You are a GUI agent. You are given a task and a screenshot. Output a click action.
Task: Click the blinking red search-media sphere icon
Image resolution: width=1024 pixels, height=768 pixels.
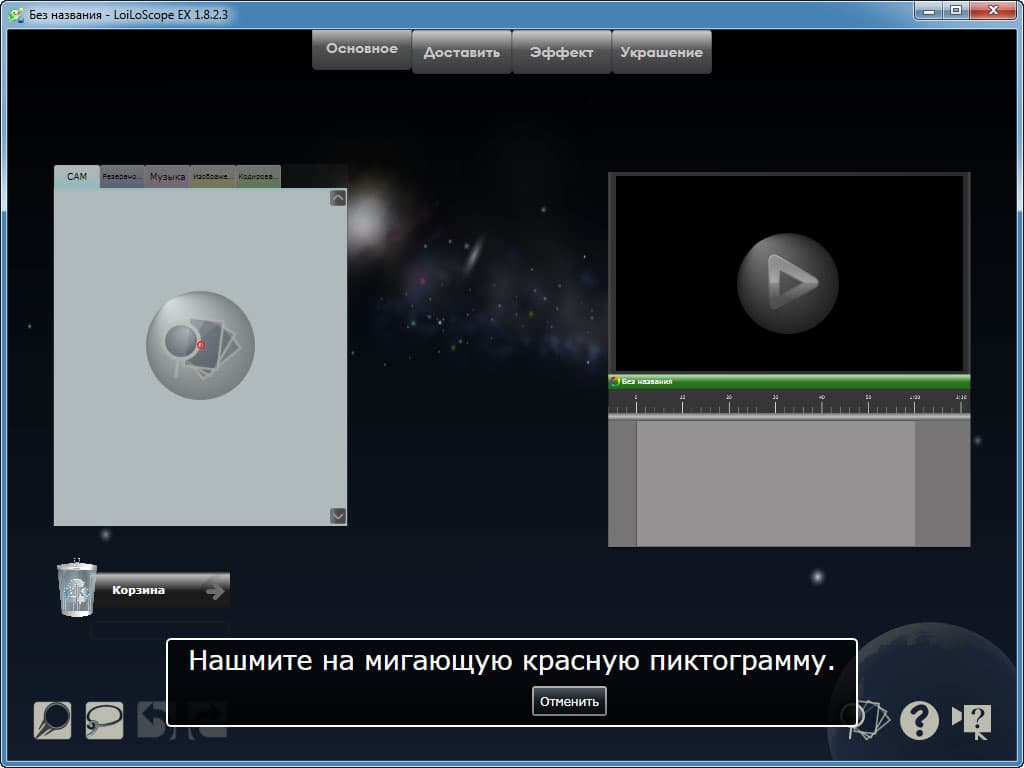pyautogui.click(x=200, y=345)
